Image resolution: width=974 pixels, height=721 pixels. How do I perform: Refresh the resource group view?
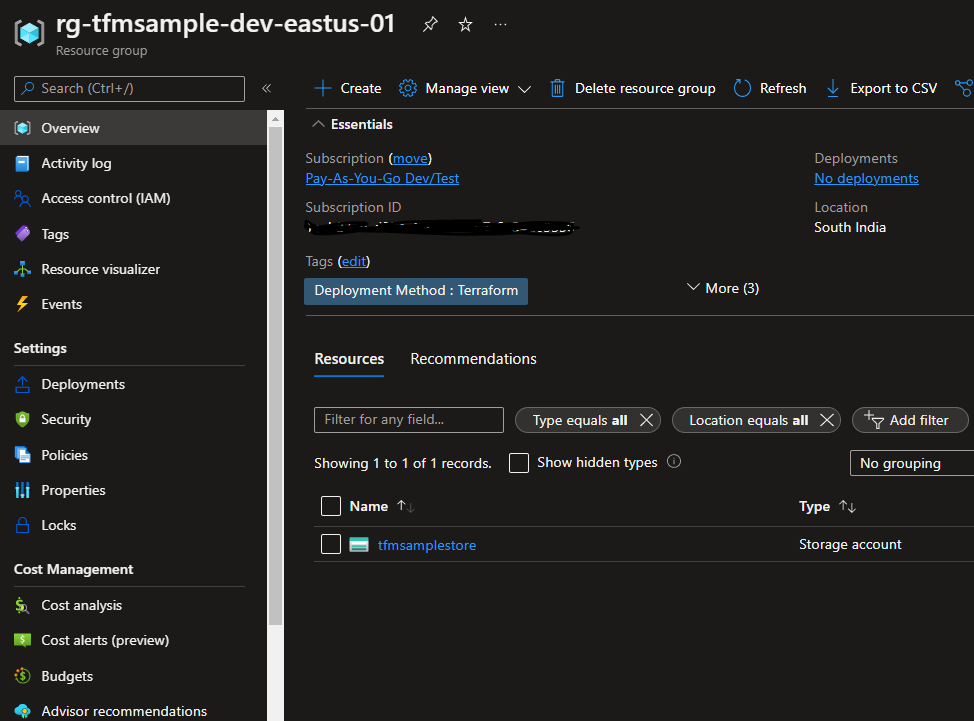point(769,88)
